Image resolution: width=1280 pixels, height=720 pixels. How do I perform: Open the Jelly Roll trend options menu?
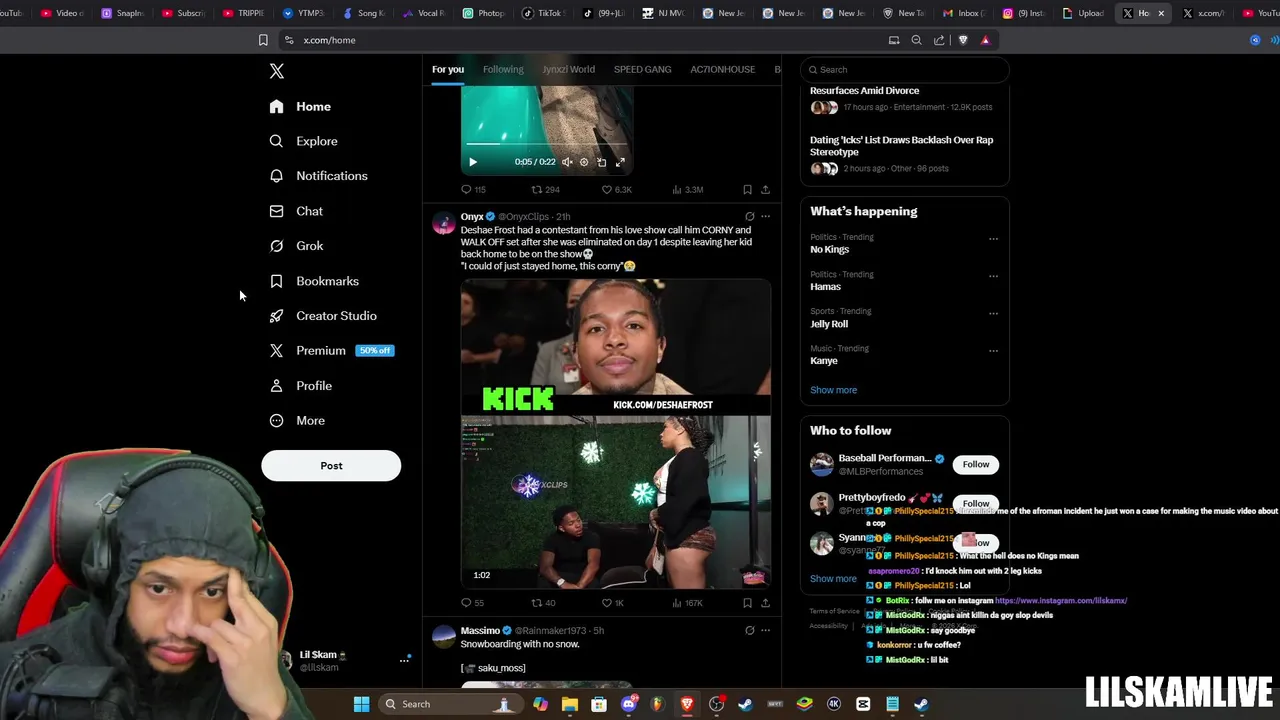[x=993, y=313]
